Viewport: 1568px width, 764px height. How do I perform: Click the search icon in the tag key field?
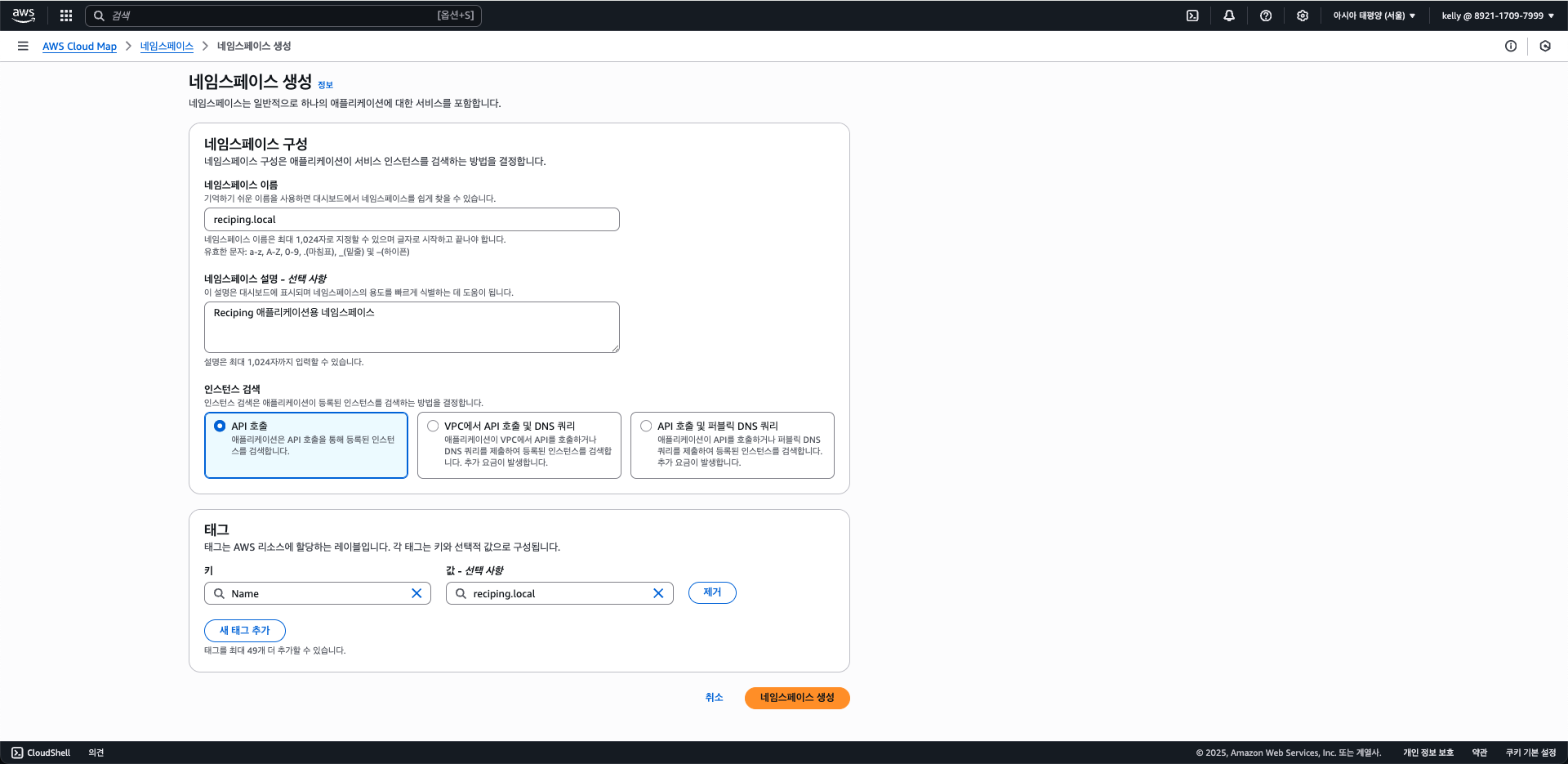click(219, 593)
